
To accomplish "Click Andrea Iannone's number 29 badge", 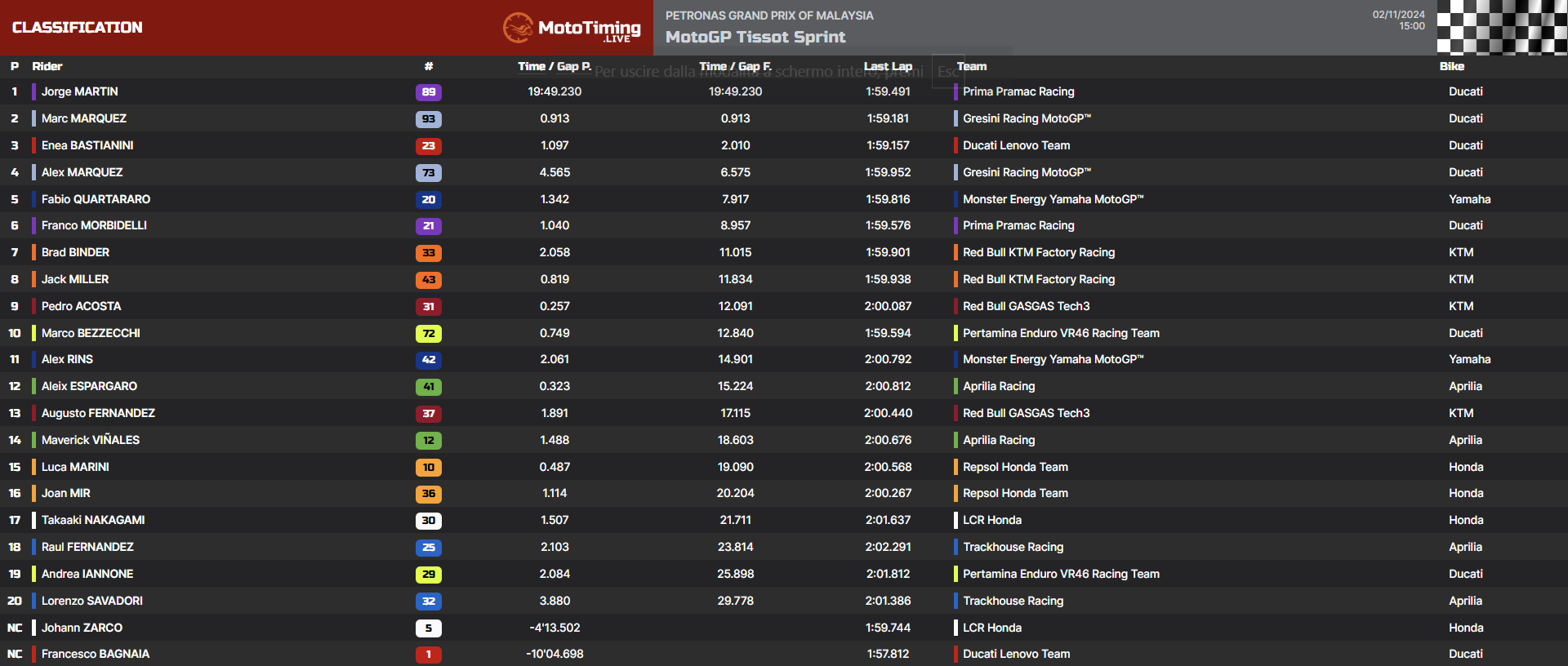I will pos(429,575).
